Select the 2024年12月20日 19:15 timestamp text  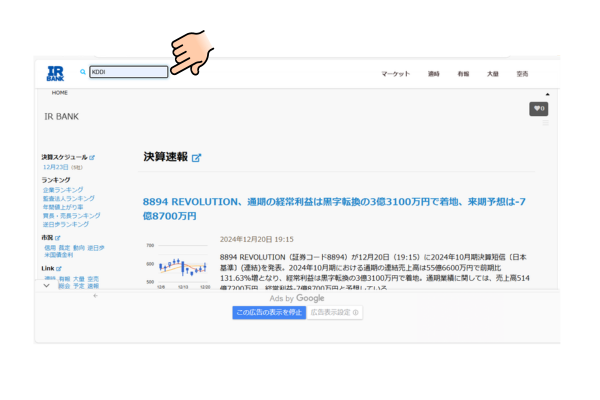coord(256,239)
